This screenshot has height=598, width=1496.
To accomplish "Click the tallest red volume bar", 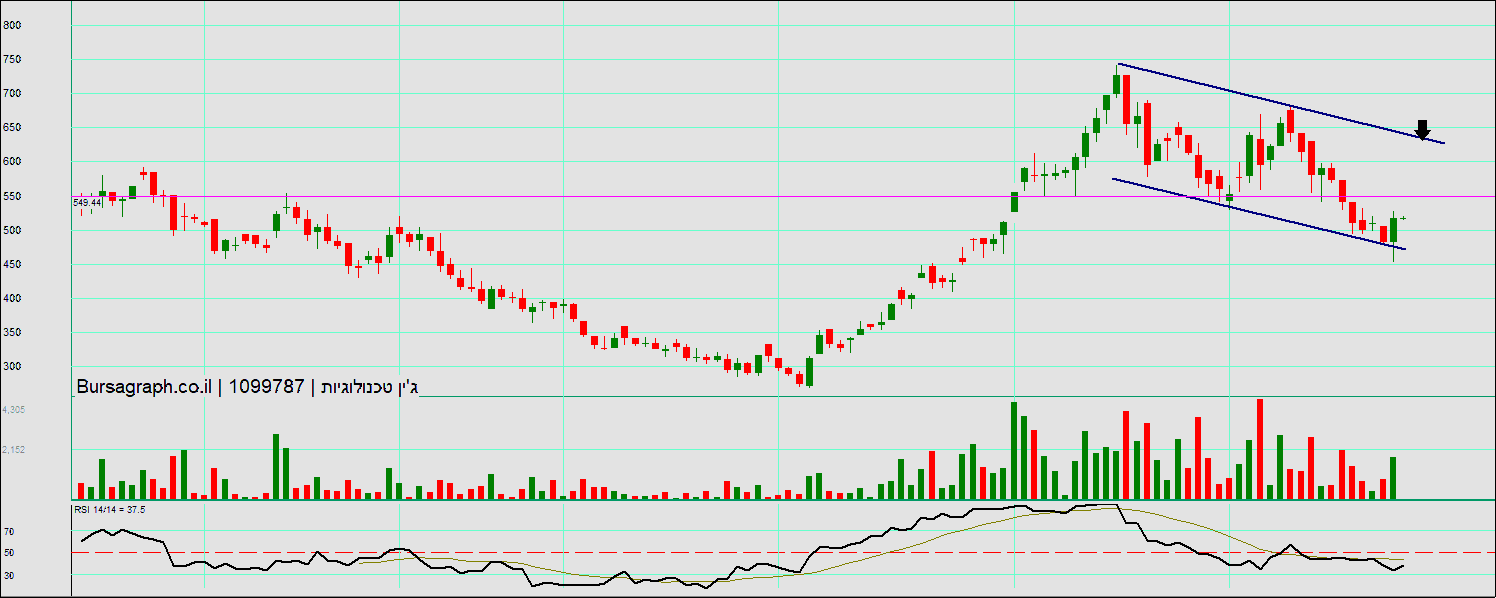I will click(1260, 449).
